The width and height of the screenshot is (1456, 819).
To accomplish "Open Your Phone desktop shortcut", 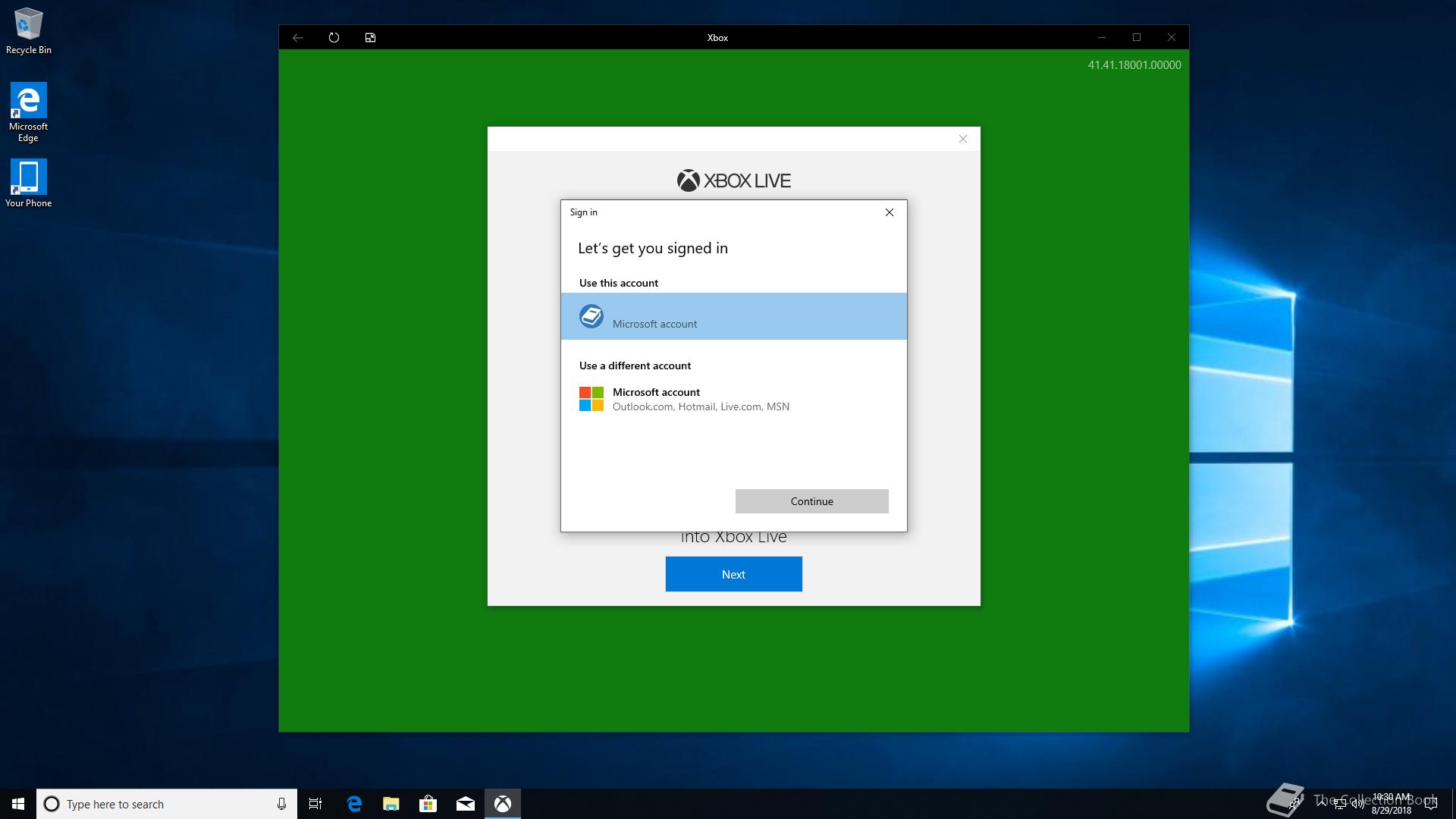I will 29,184.
